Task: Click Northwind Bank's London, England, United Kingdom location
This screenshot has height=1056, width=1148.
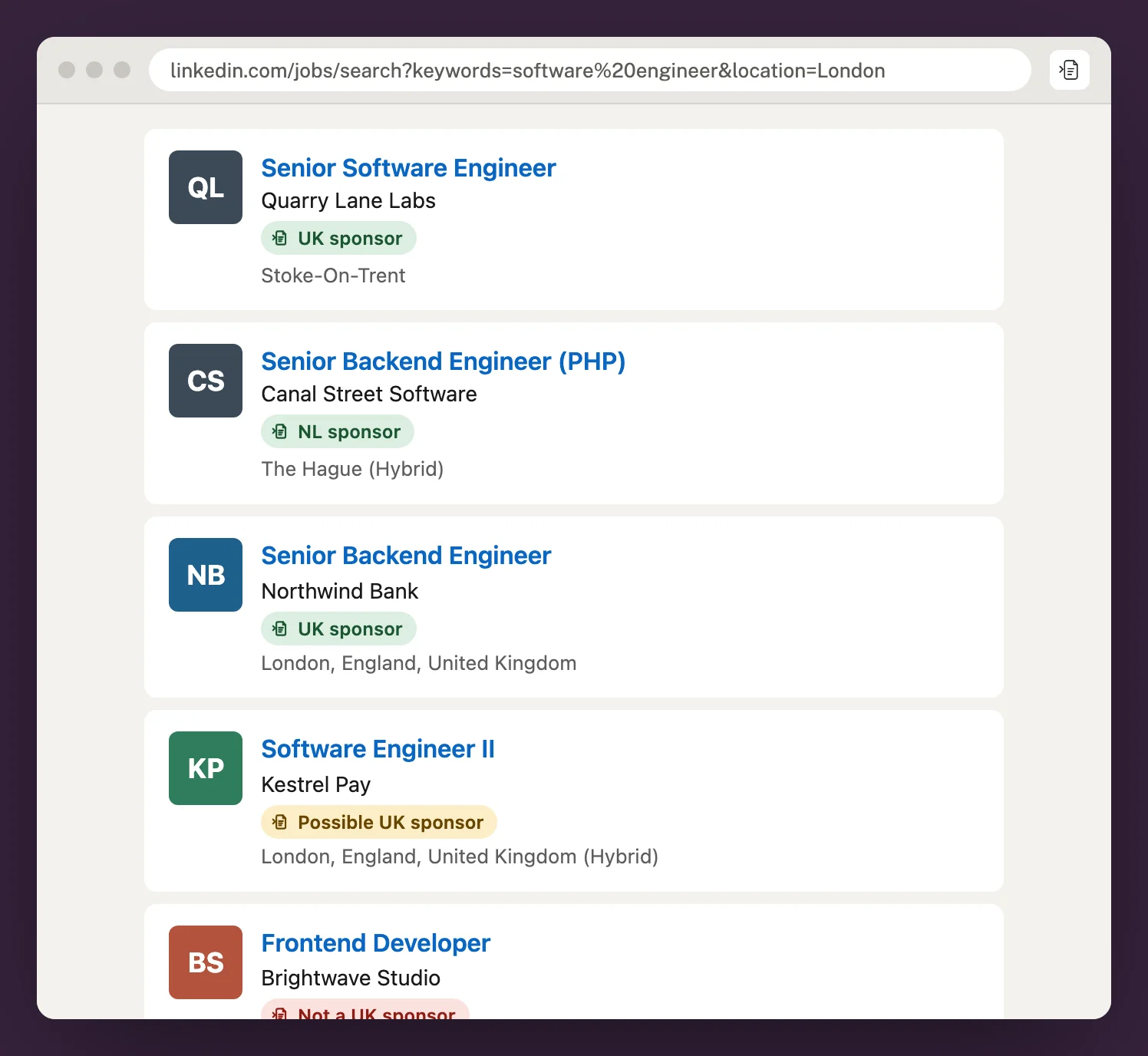Action: 419,663
